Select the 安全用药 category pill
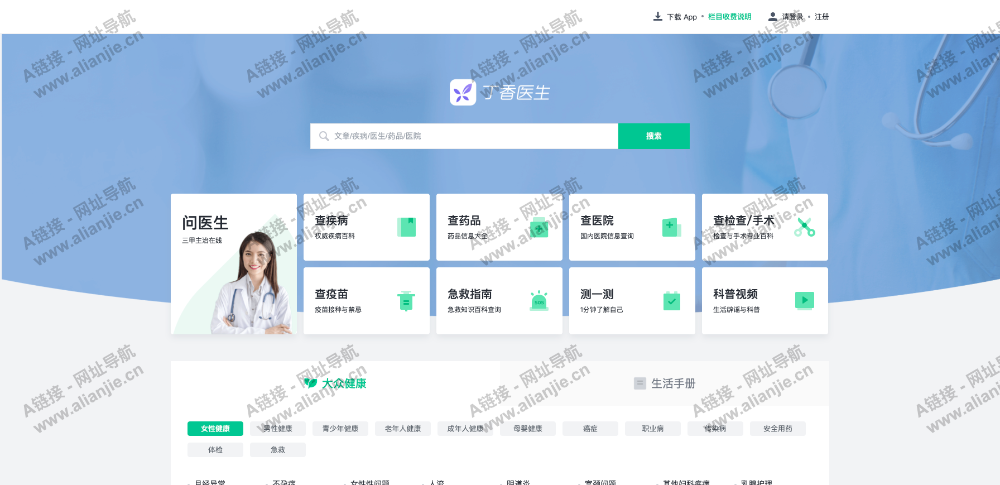This screenshot has height=485, width=1000. tap(777, 429)
